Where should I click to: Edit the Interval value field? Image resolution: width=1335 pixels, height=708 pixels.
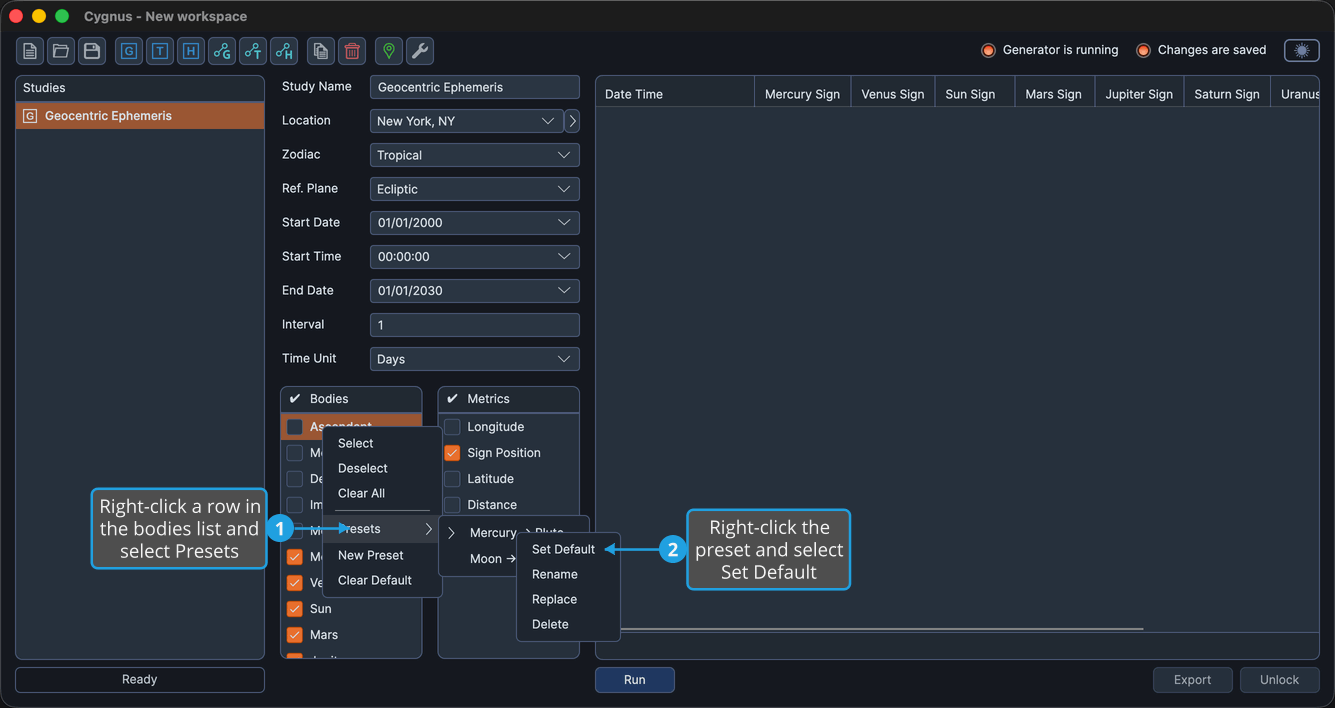point(474,325)
